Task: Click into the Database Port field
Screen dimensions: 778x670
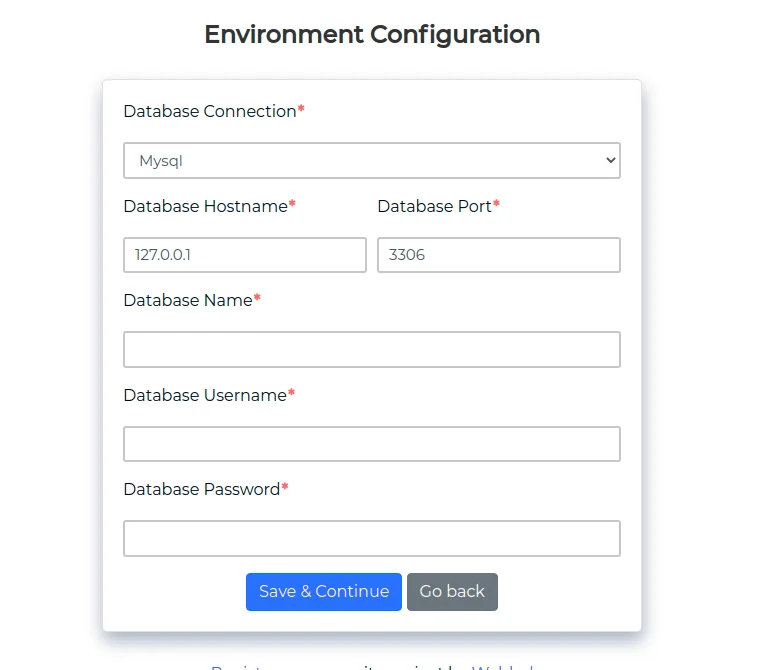Action: point(498,255)
